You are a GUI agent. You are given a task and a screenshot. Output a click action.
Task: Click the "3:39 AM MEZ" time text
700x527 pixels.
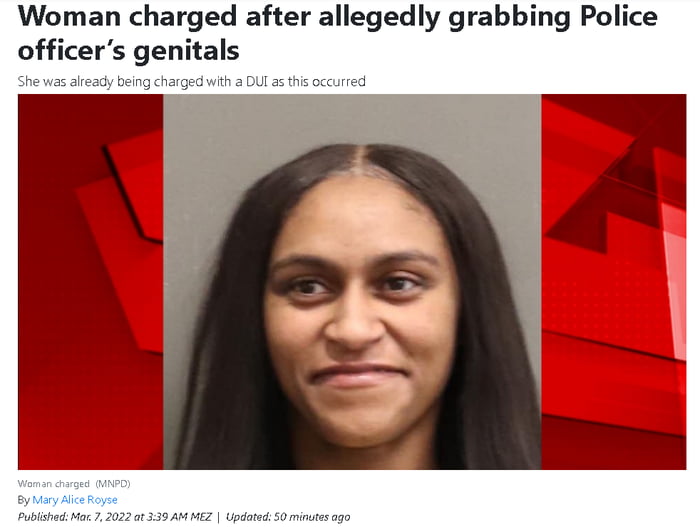click(179, 517)
